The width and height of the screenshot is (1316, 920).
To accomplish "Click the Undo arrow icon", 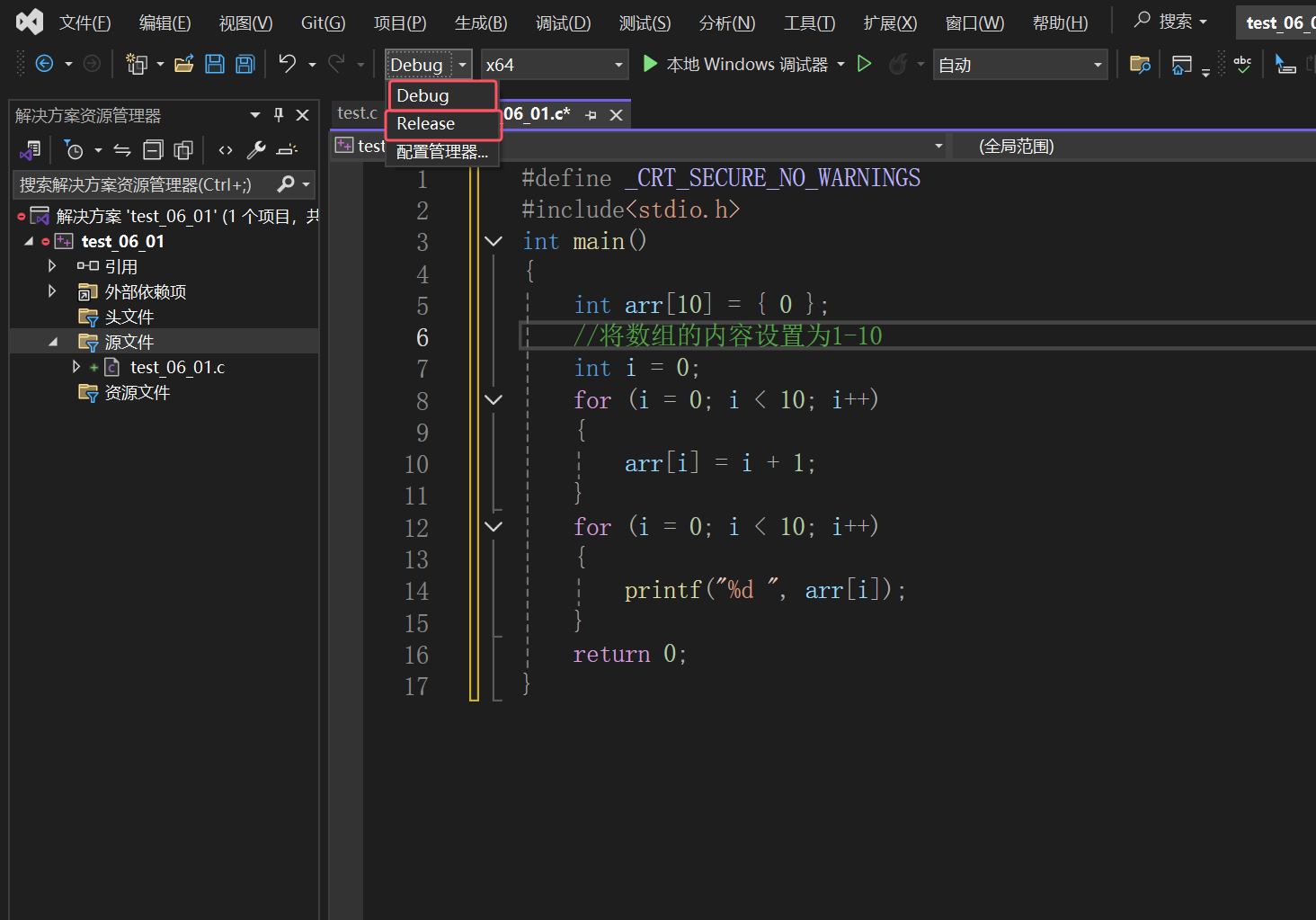I will tap(287, 64).
